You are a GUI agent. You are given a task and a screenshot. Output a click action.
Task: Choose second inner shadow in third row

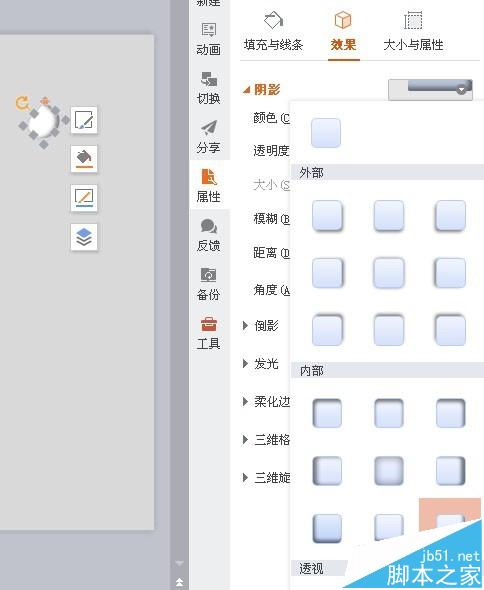[x=389, y=527]
